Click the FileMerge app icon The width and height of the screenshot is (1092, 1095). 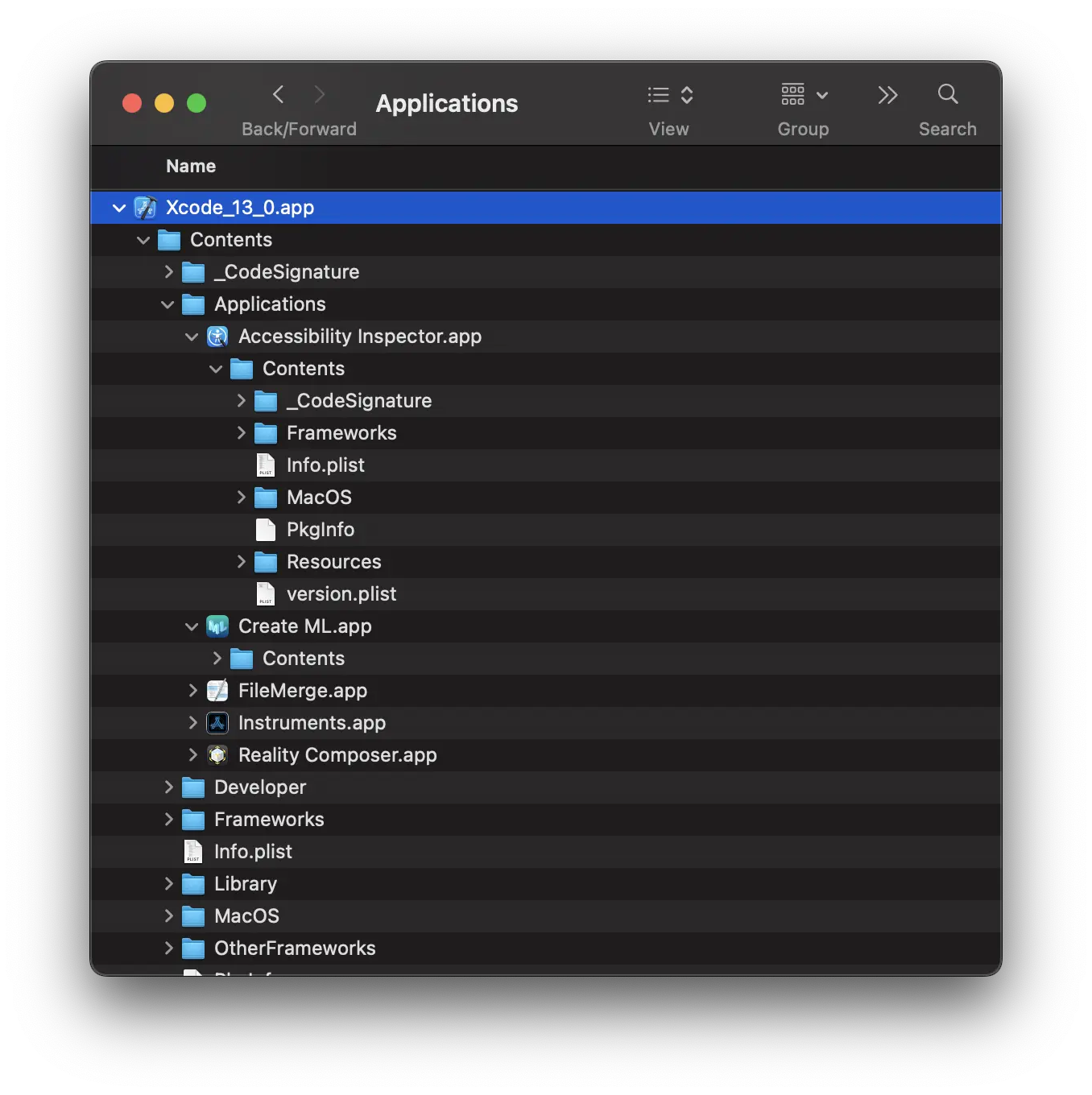click(217, 691)
